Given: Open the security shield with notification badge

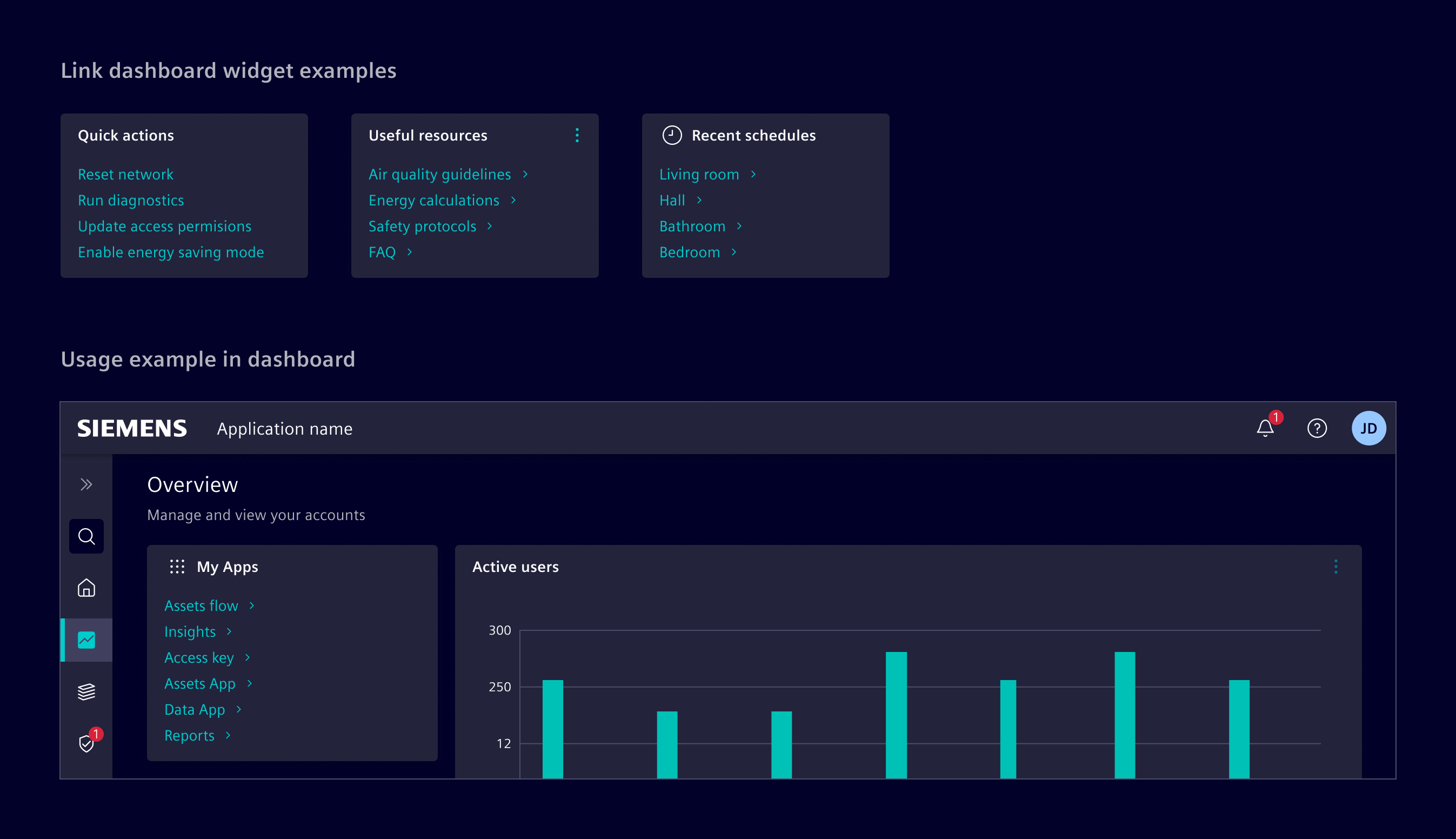Looking at the screenshot, I should (x=86, y=743).
